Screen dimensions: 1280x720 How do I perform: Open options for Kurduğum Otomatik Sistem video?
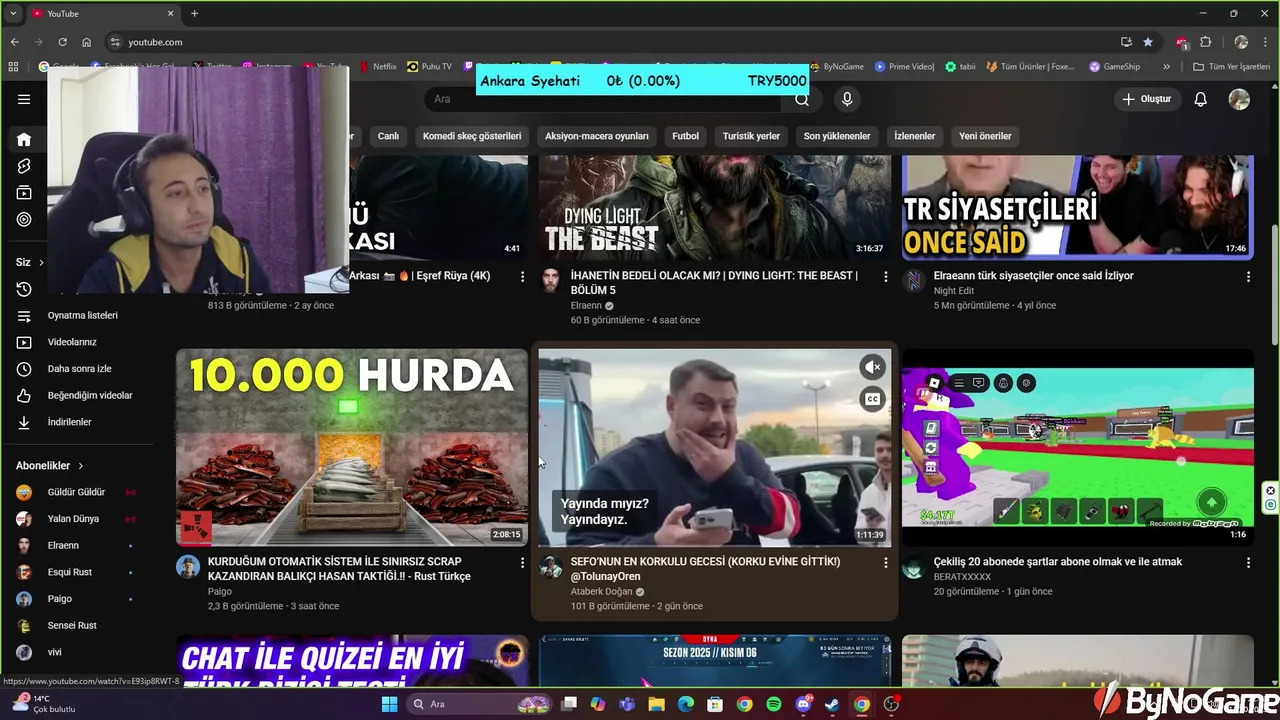tap(522, 563)
